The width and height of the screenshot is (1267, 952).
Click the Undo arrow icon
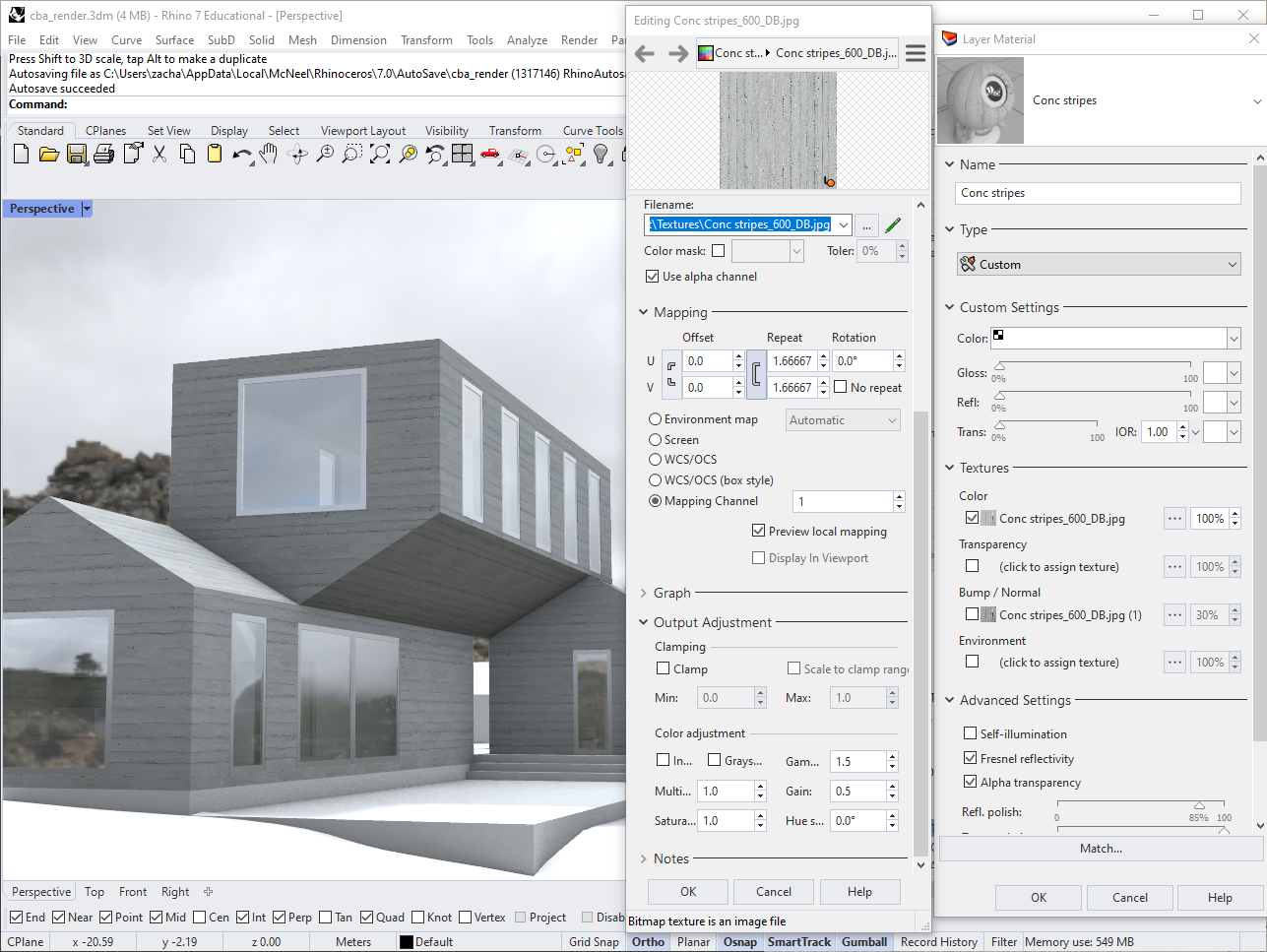(x=240, y=154)
